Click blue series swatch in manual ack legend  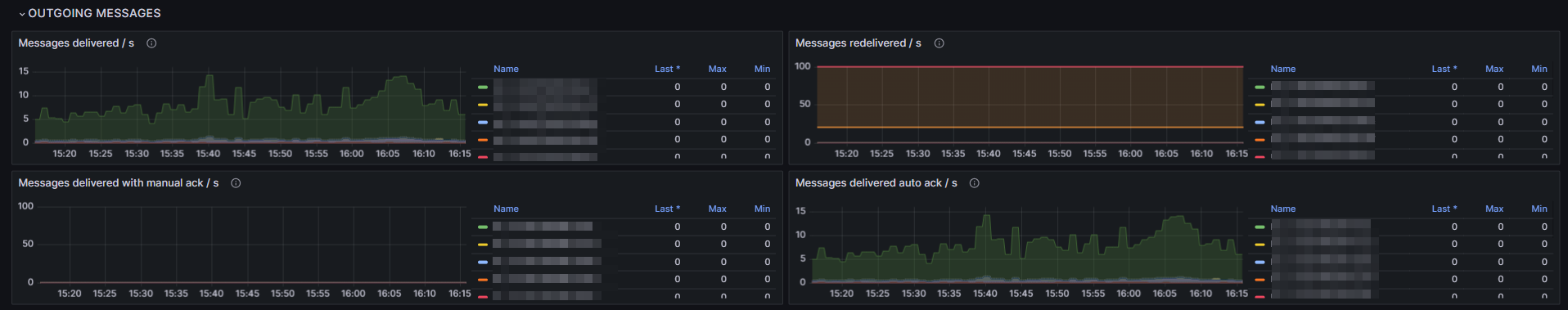483,262
